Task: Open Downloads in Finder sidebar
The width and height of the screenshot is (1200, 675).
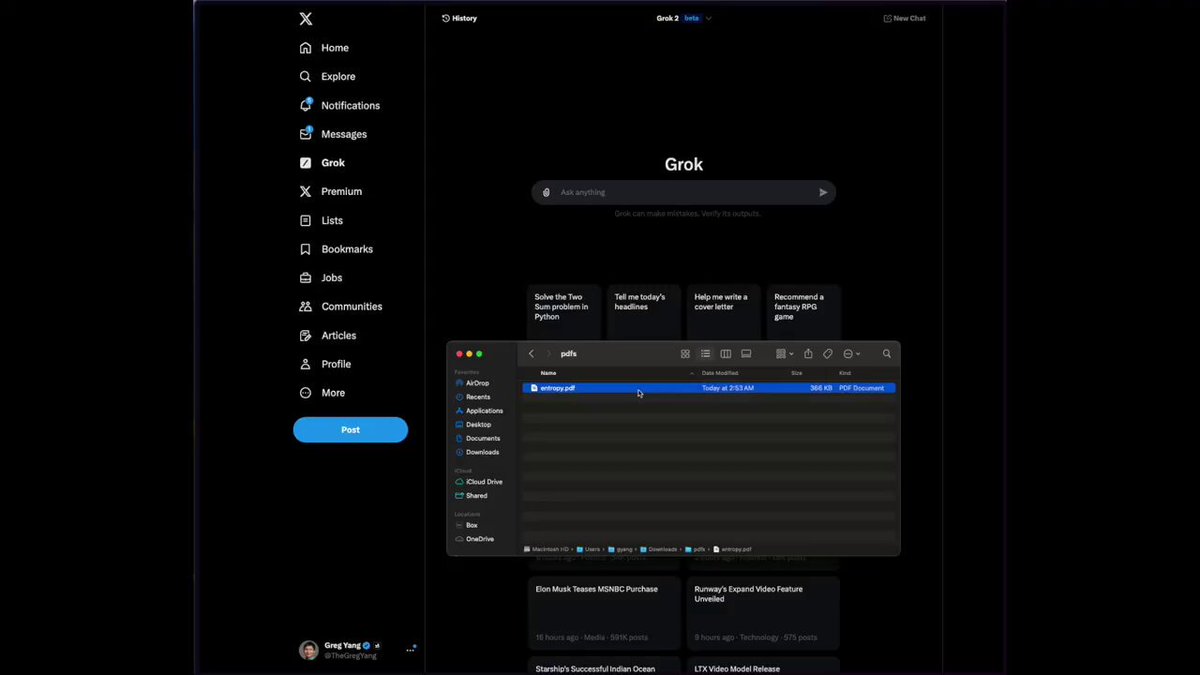Action: coord(477,452)
